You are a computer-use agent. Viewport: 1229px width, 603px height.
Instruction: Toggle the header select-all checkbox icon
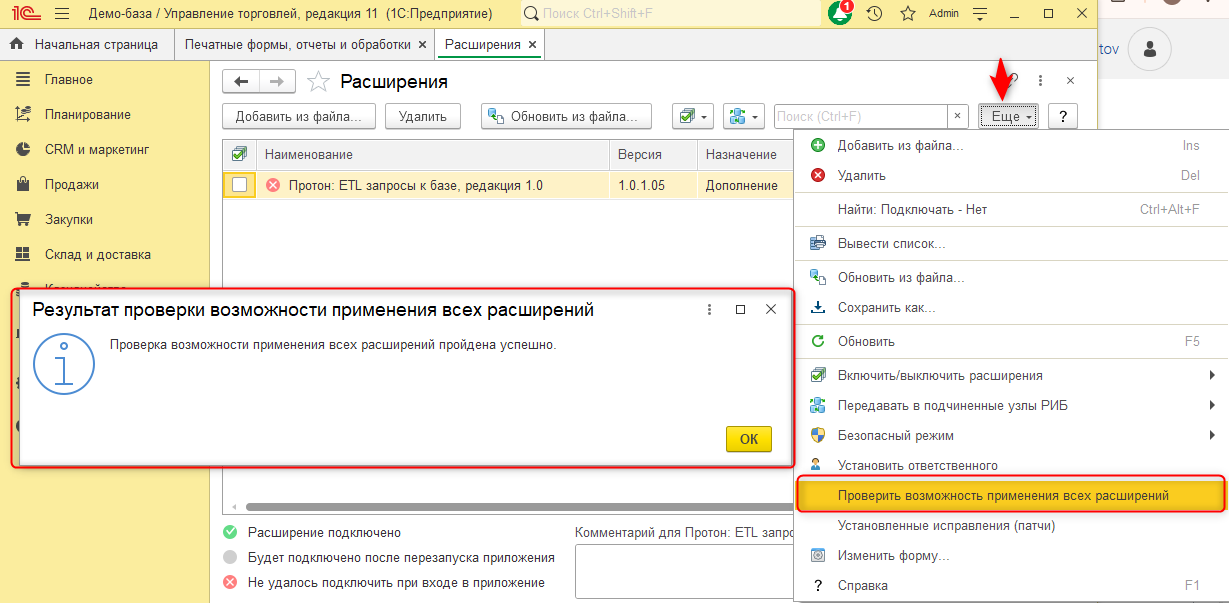239,154
